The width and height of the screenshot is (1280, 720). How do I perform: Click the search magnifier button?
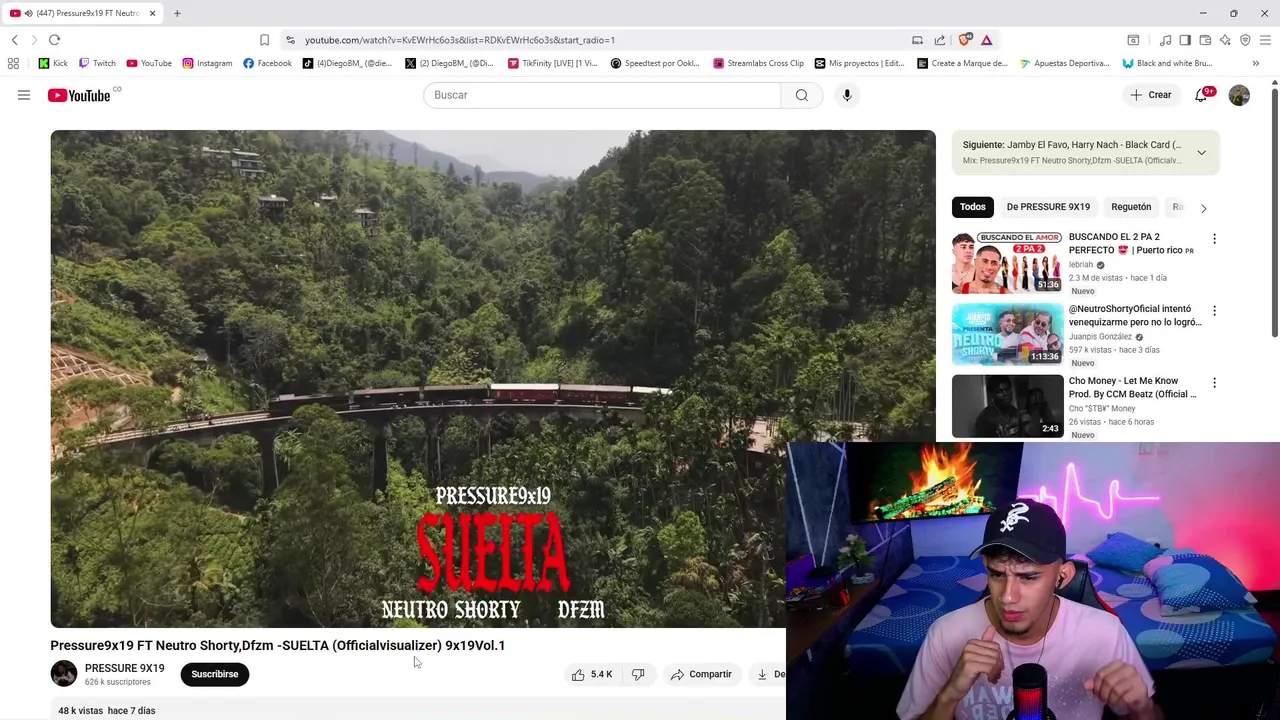801,95
